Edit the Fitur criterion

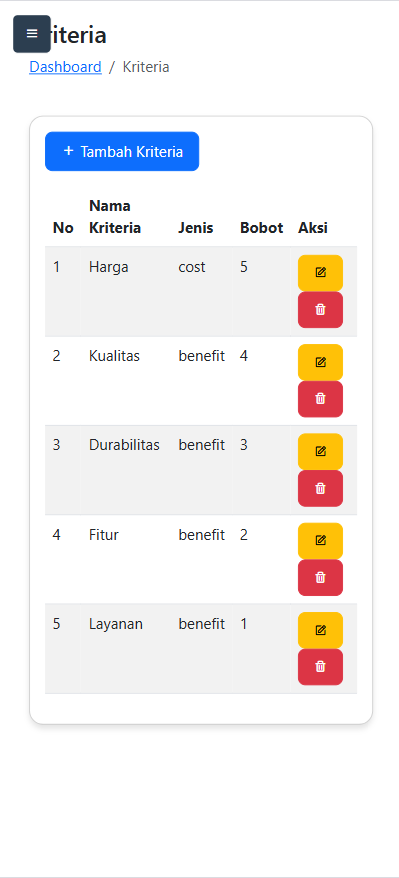tap(320, 541)
